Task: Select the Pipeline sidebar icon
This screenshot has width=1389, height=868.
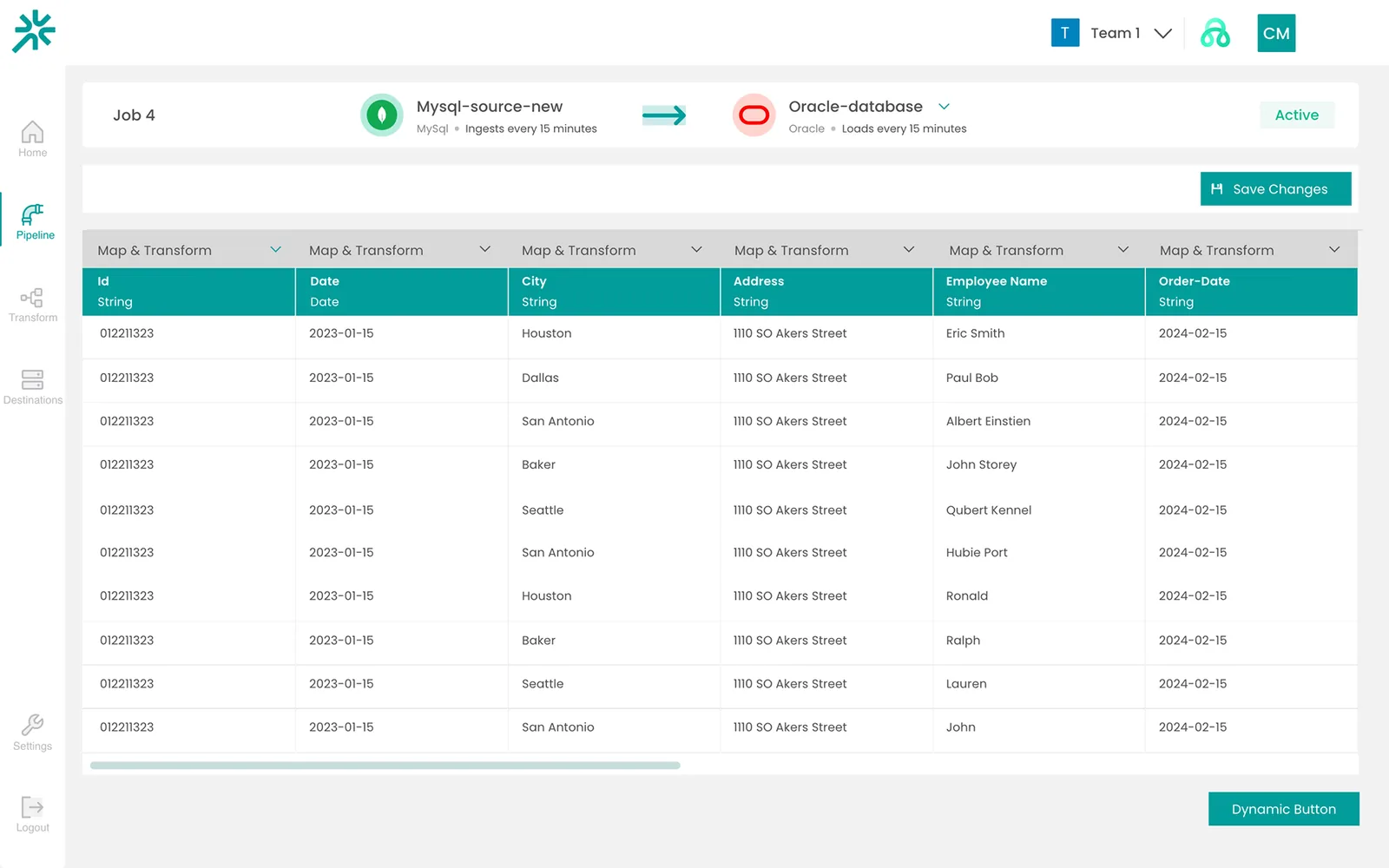Action: (x=32, y=214)
